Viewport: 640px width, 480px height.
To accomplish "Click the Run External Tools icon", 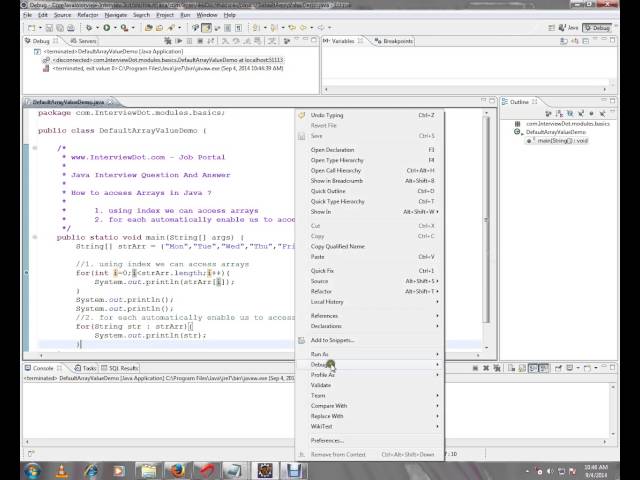I will 124,28.
